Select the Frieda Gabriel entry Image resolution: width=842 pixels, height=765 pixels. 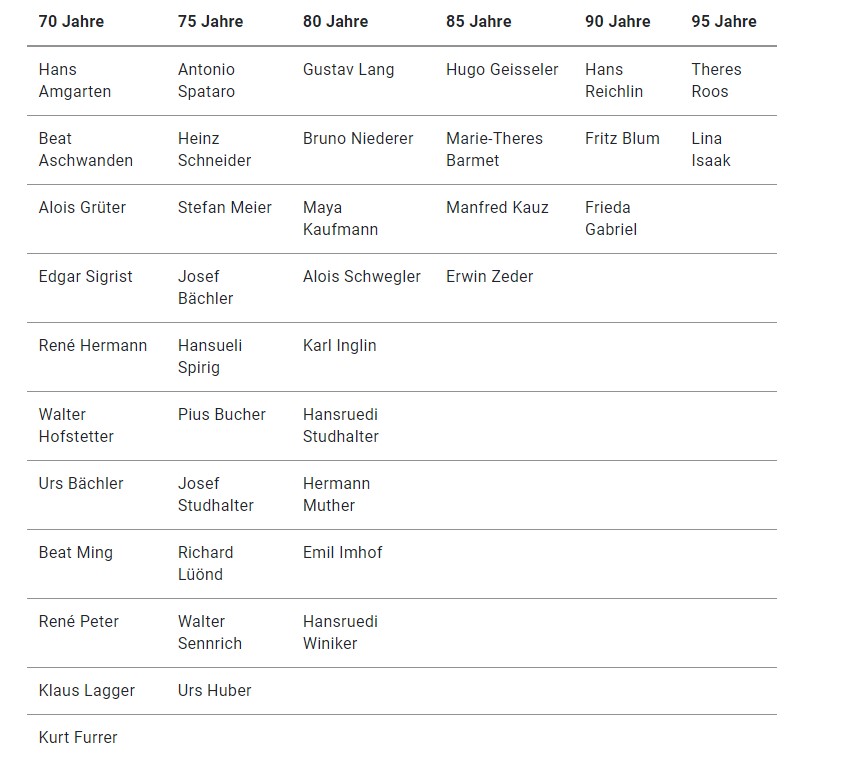point(611,218)
